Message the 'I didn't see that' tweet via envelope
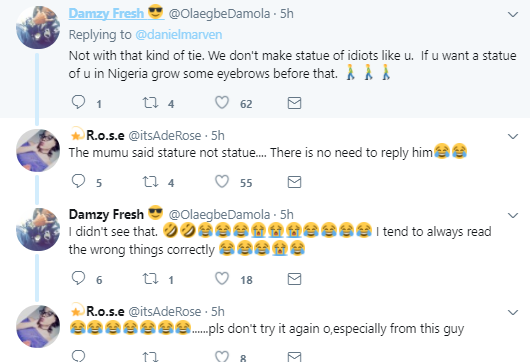The image size is (530, 362). [294, 279]
